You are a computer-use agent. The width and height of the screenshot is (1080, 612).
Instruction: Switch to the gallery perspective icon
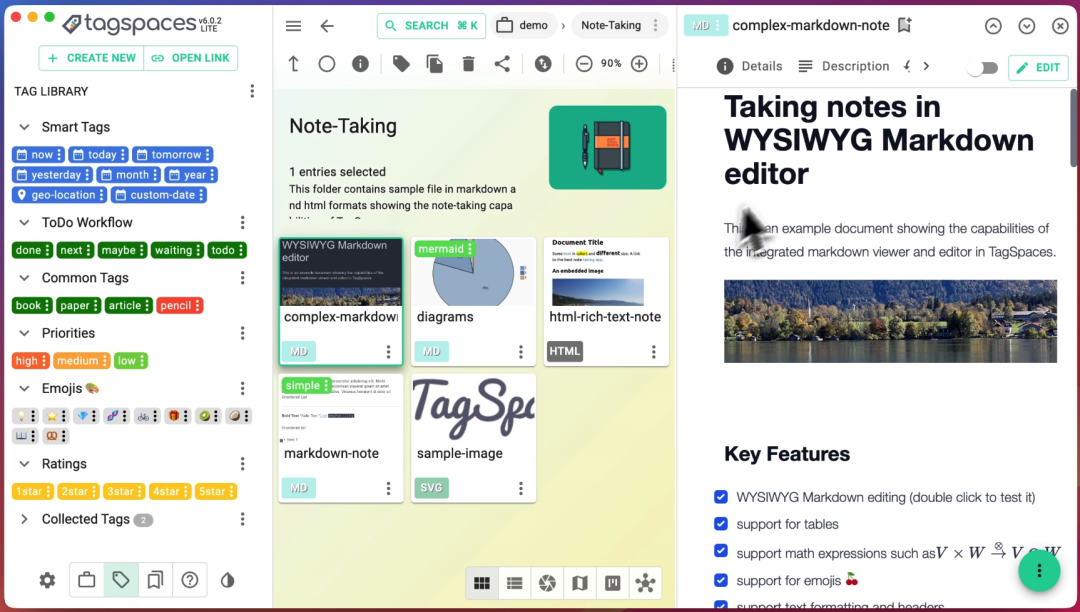[x=547, y=583]
